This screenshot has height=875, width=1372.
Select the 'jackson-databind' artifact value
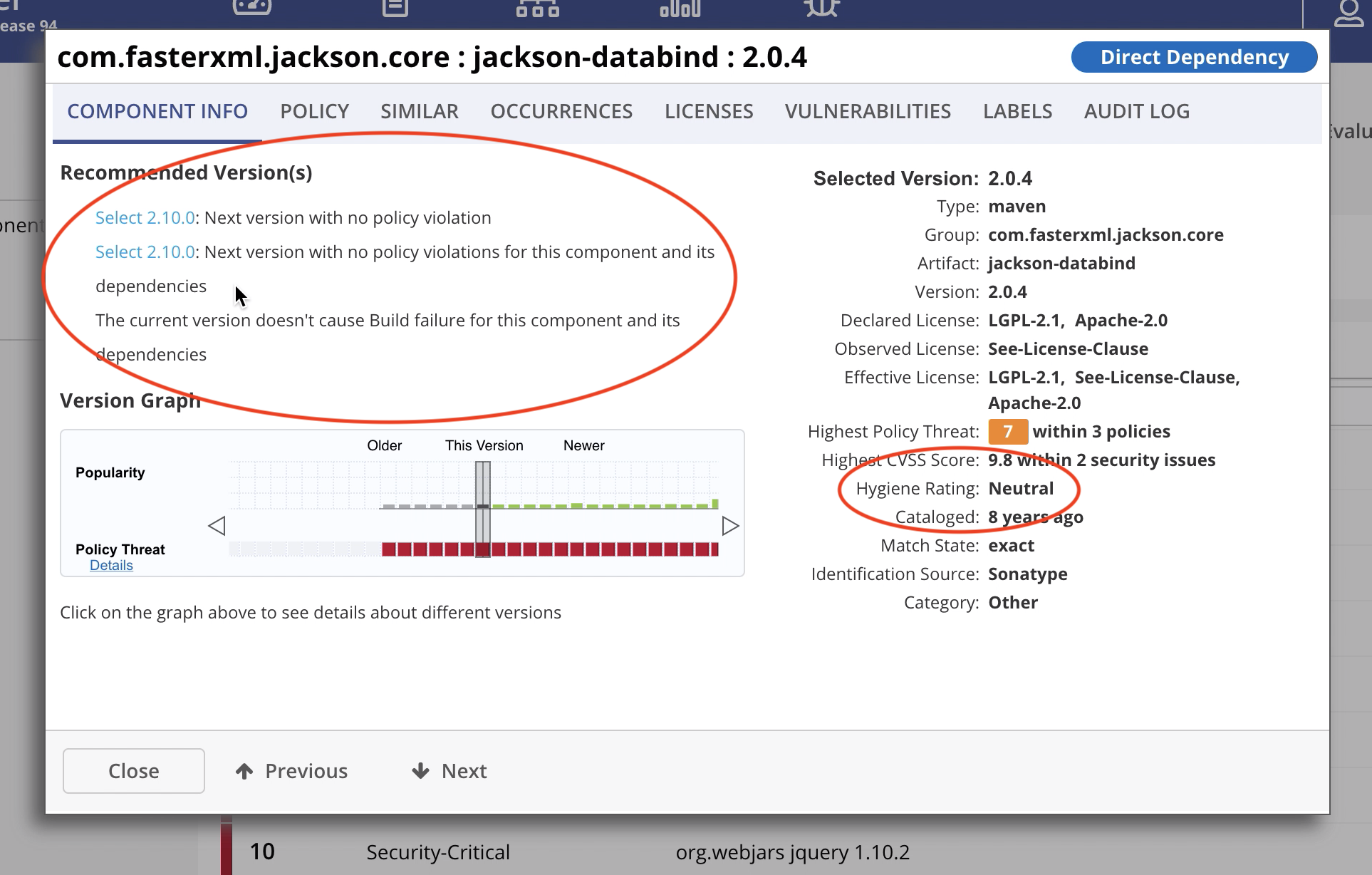(x=1062, y=264)
